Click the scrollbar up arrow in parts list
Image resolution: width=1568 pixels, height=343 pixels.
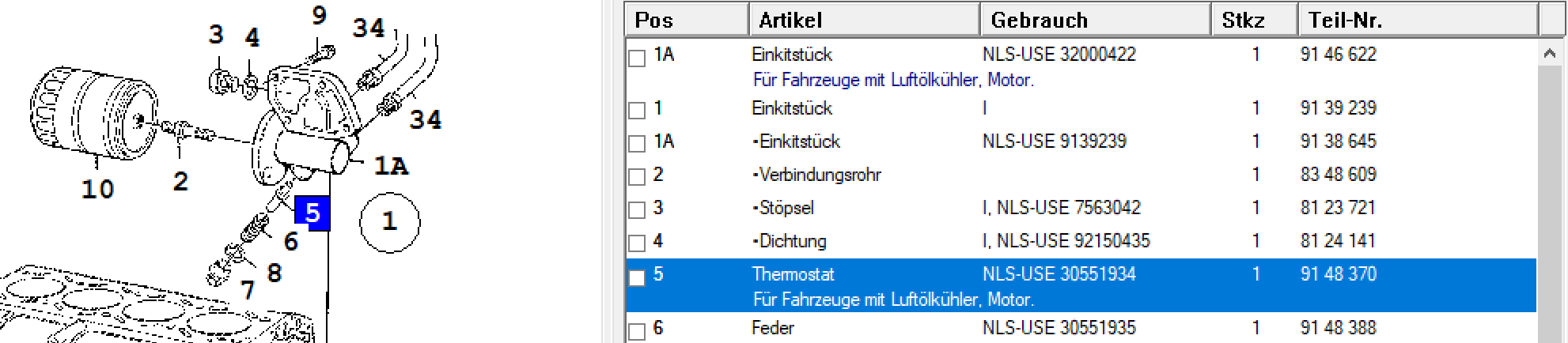click(1550, 54)
